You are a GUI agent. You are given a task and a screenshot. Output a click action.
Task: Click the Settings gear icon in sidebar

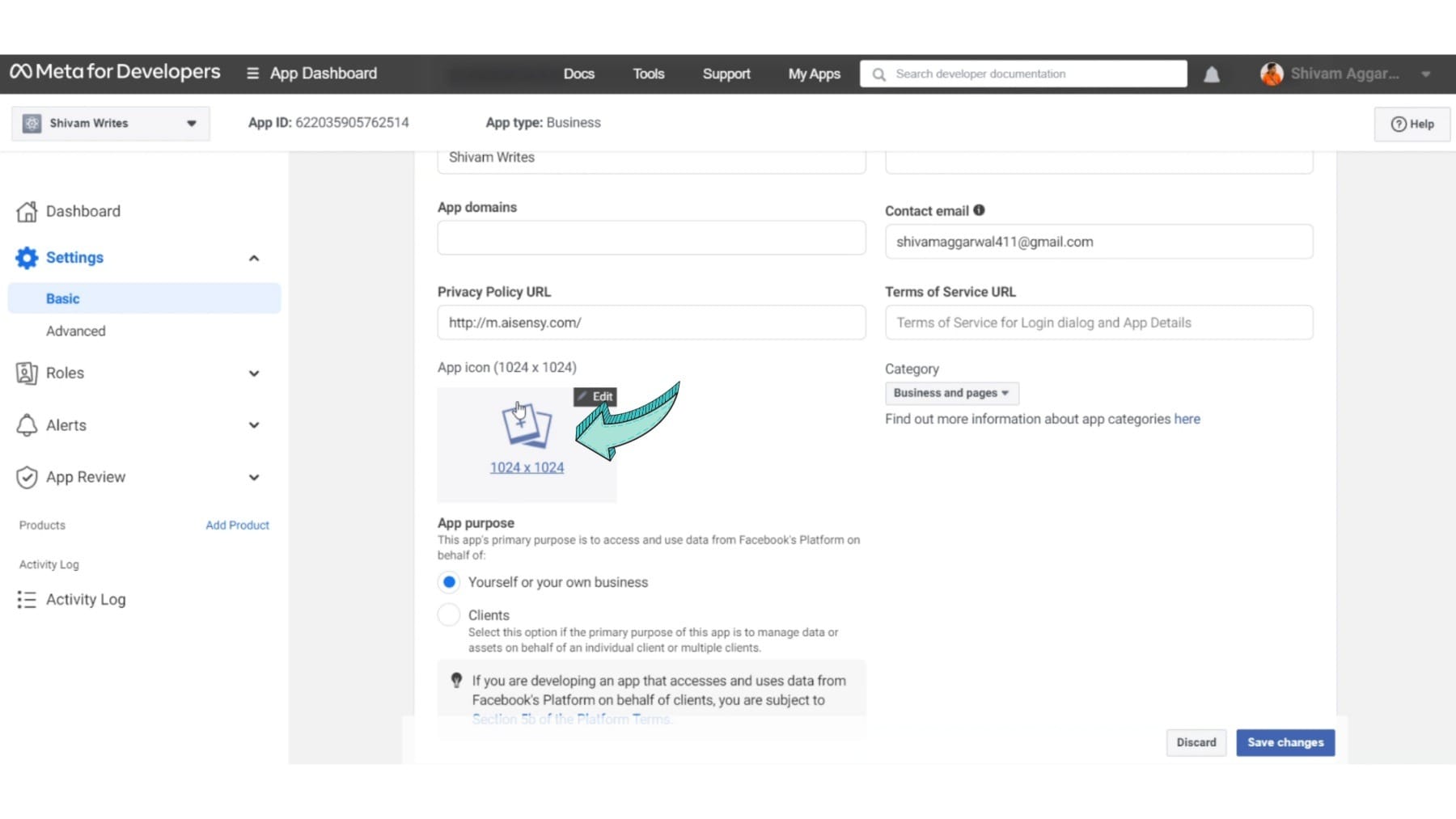click(27, 258)
